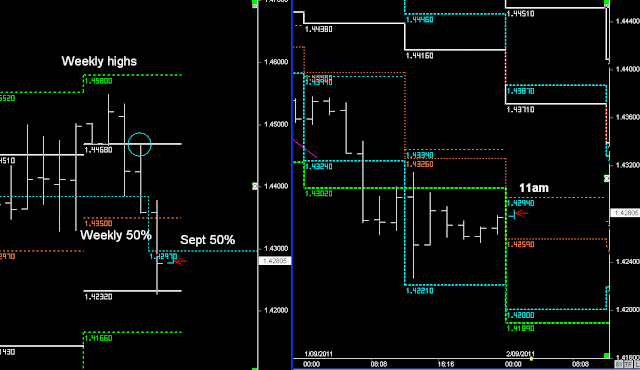
Task: Click the TF button on the right chart
Action: tap(628, 364)
